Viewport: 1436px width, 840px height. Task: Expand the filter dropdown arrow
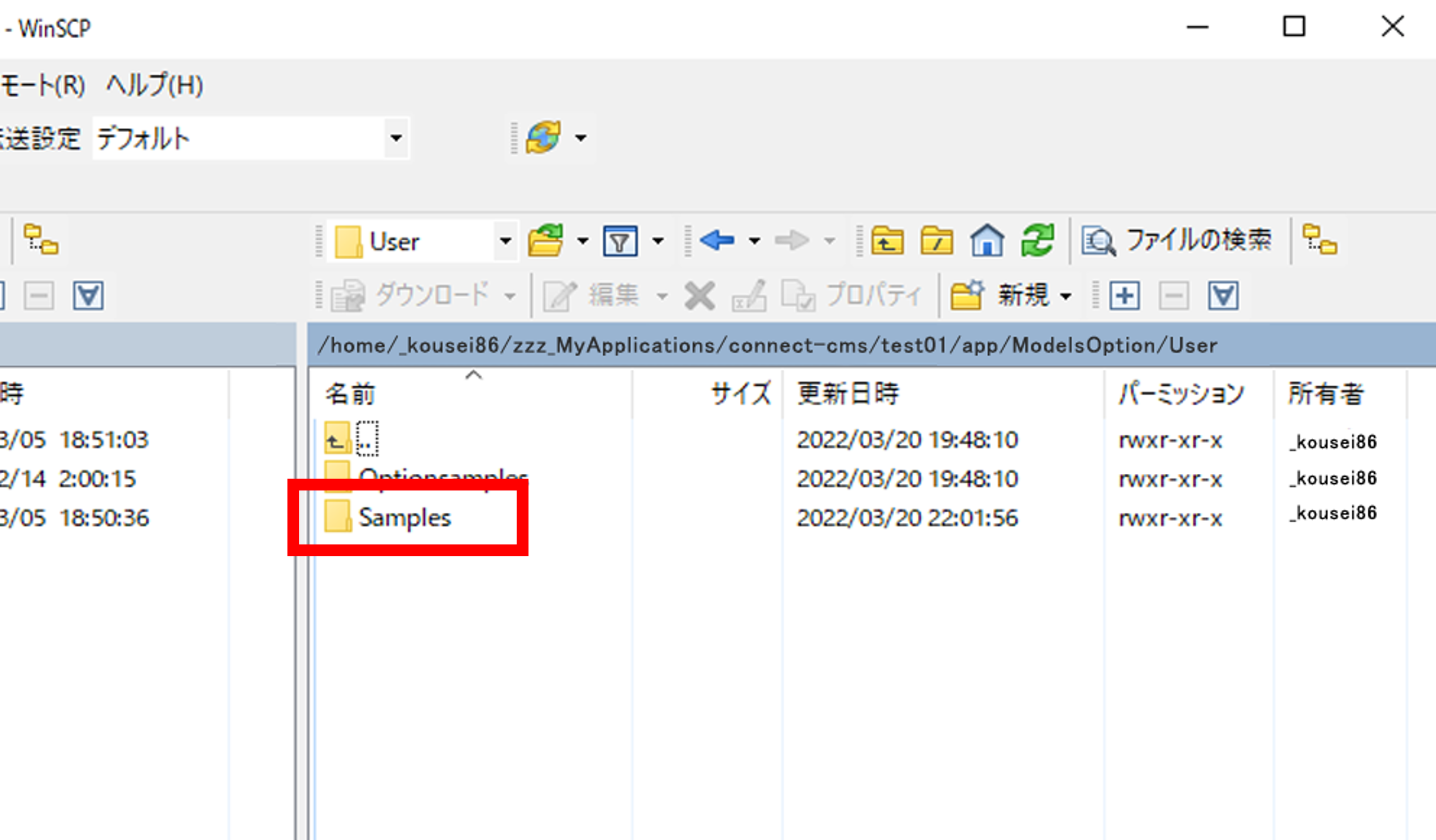click(658, 241)
